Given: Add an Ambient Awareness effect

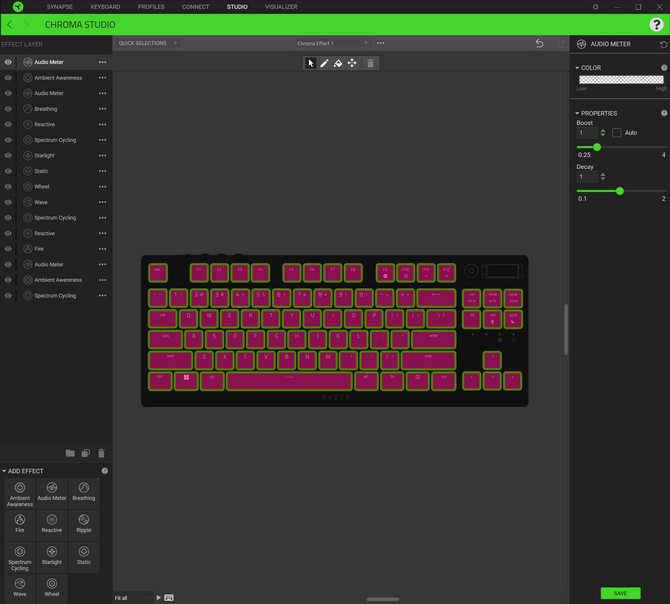Looking at the screenshot, I should [x=20, y=494].
